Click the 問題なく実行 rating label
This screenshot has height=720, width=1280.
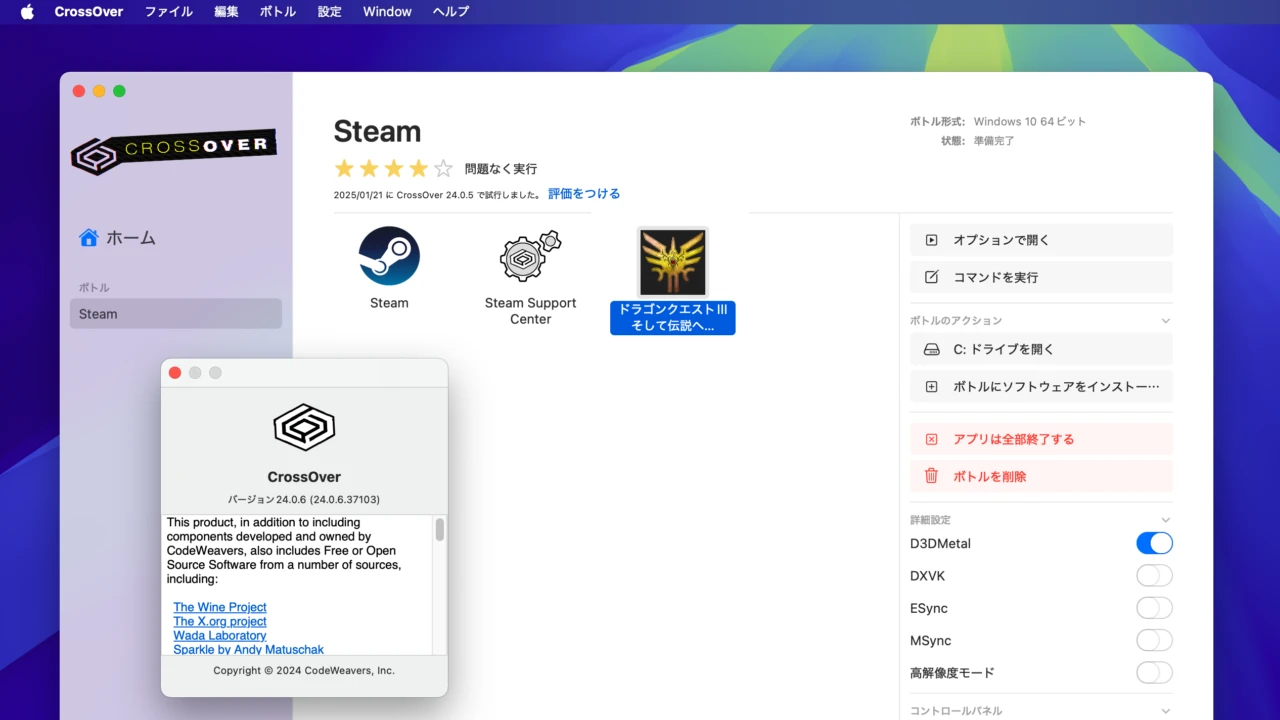(501, 169)
